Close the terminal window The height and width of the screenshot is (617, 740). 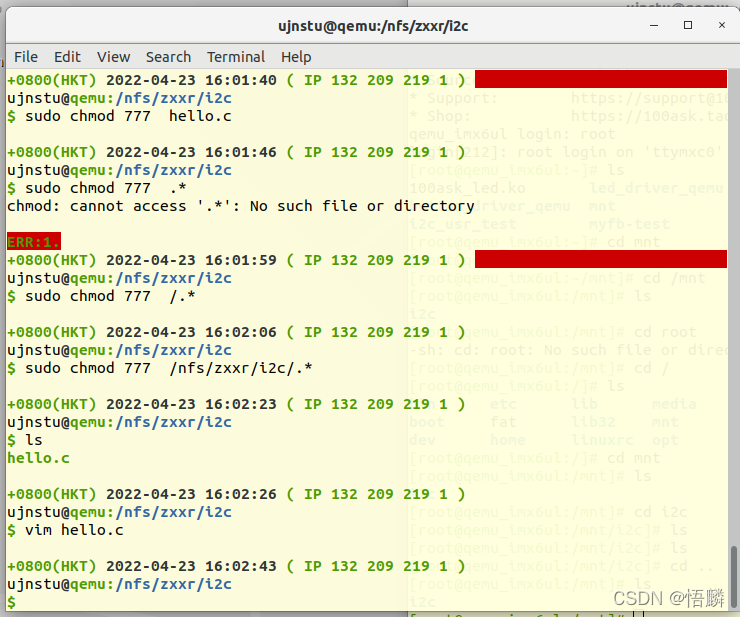point(722,25)
